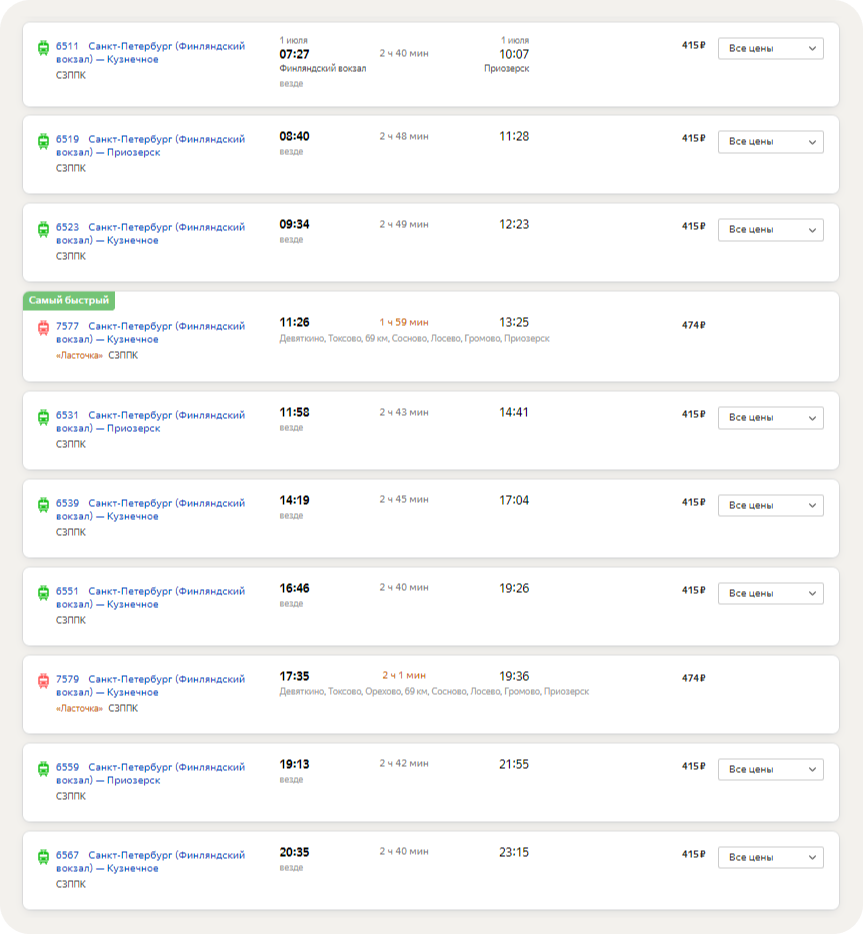863x934 pixels.
Task: Expand 'Все цены' for the 20:35 departure
Action: coord(770,857)
